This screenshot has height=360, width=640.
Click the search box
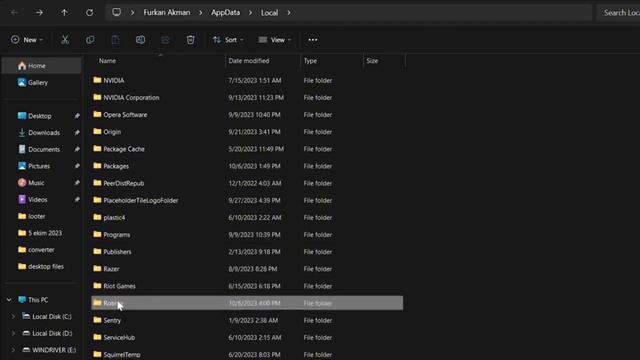[x=619, y=13]
